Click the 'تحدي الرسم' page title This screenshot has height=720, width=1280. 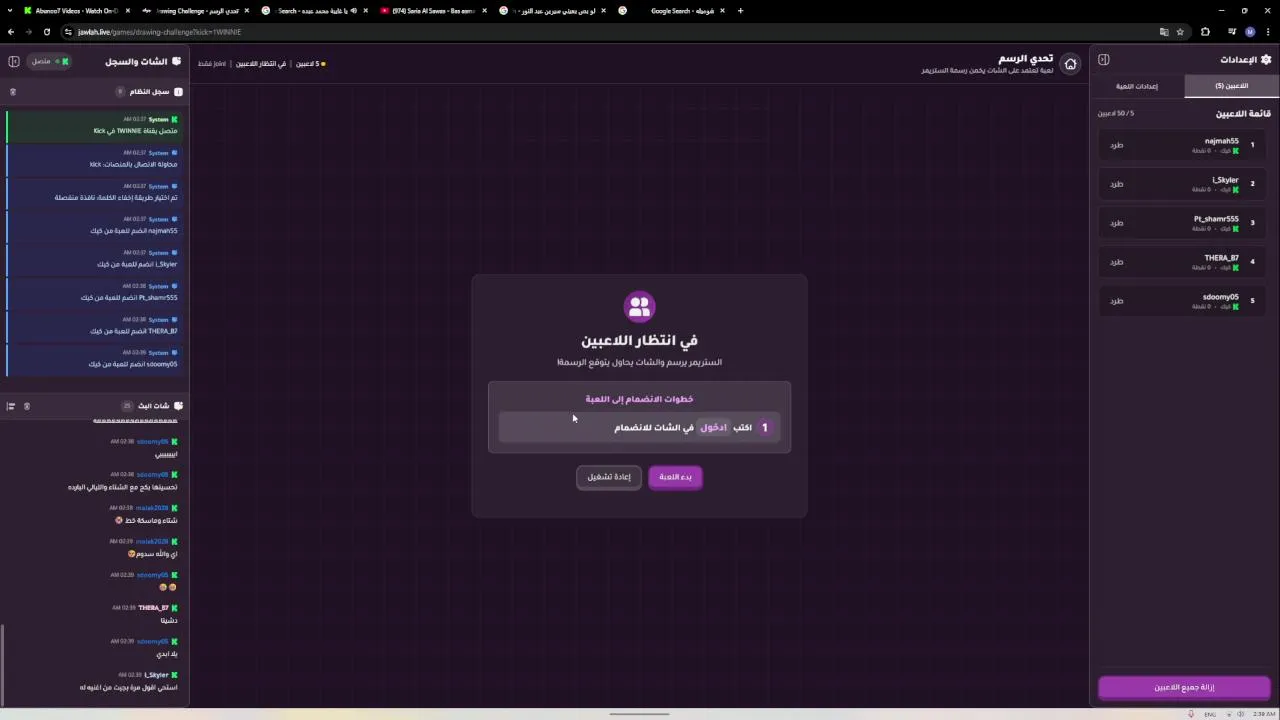(x=1028, y=58)
